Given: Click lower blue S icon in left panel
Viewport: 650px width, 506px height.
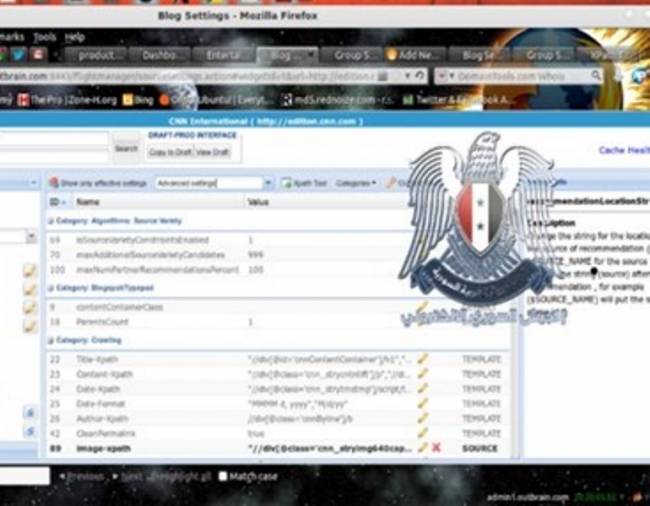Looking at the screenshot, I should pyautogui.click(x=30, y=431).
